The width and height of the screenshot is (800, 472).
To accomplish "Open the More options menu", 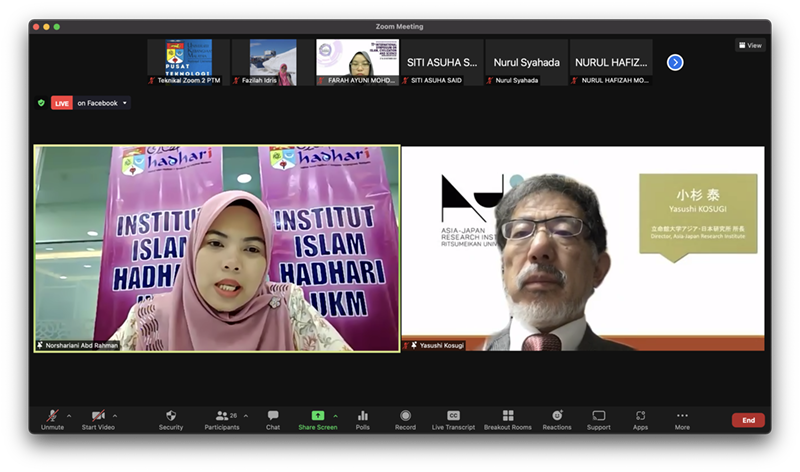I will pos(682,416).
